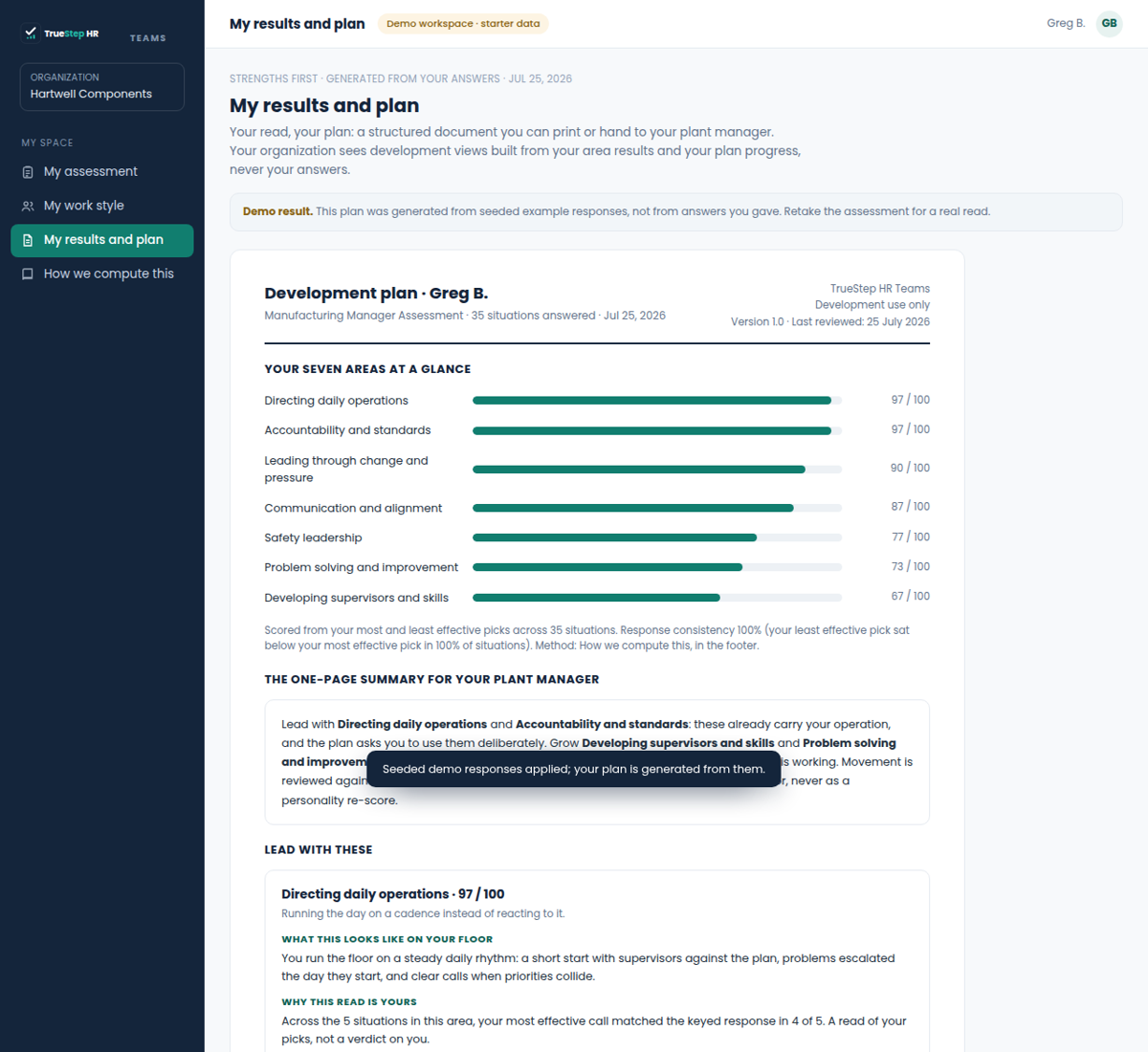Click the Version 1.0 last reviewed text
The image size is (1148, 1052).
(x=830, y=322)
